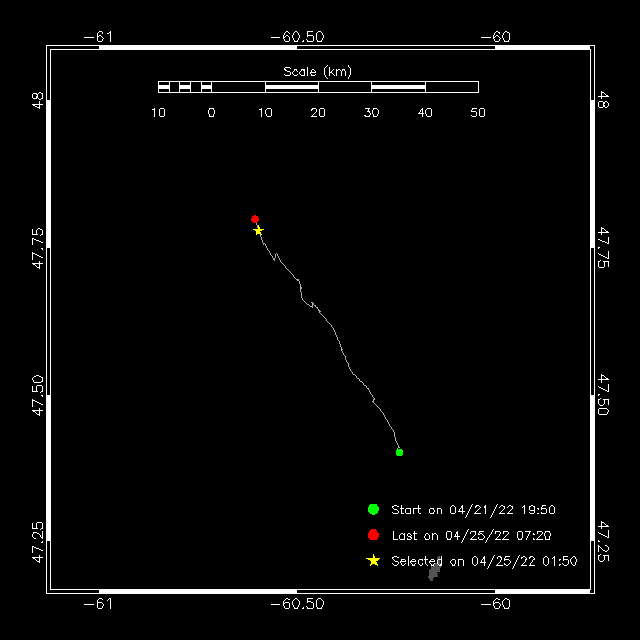Click the red last position marker on track

pos(255,219)
